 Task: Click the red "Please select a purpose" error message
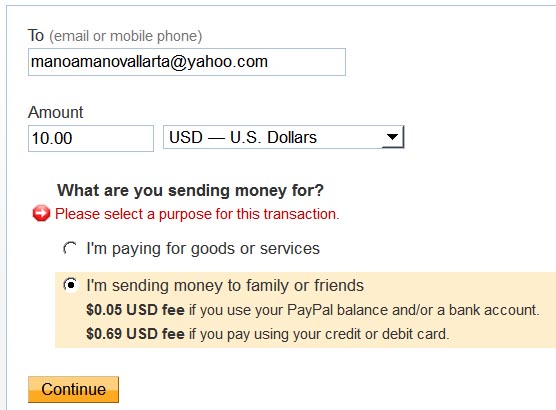197,214
